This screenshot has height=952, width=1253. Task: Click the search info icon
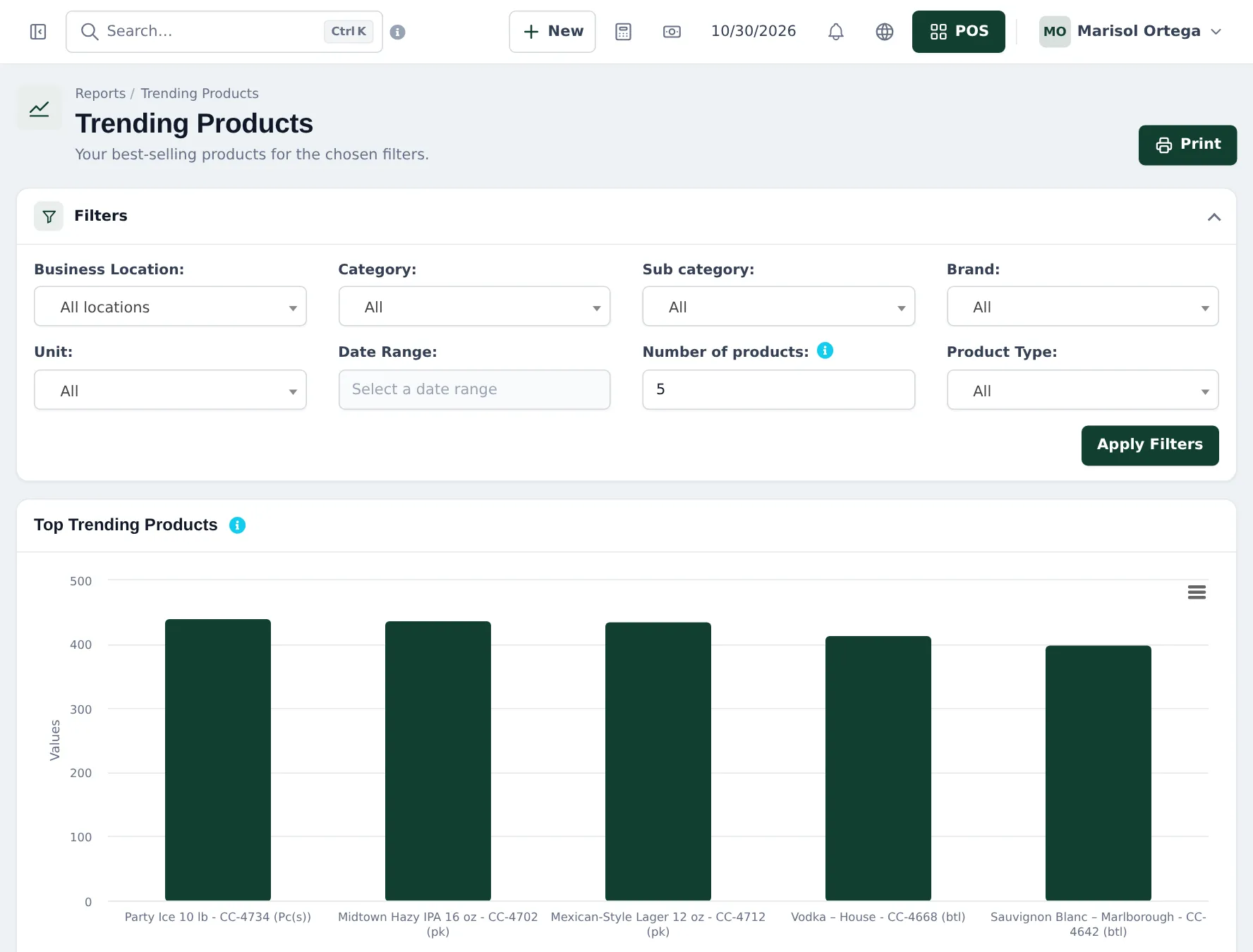click(x=397, y=32)
